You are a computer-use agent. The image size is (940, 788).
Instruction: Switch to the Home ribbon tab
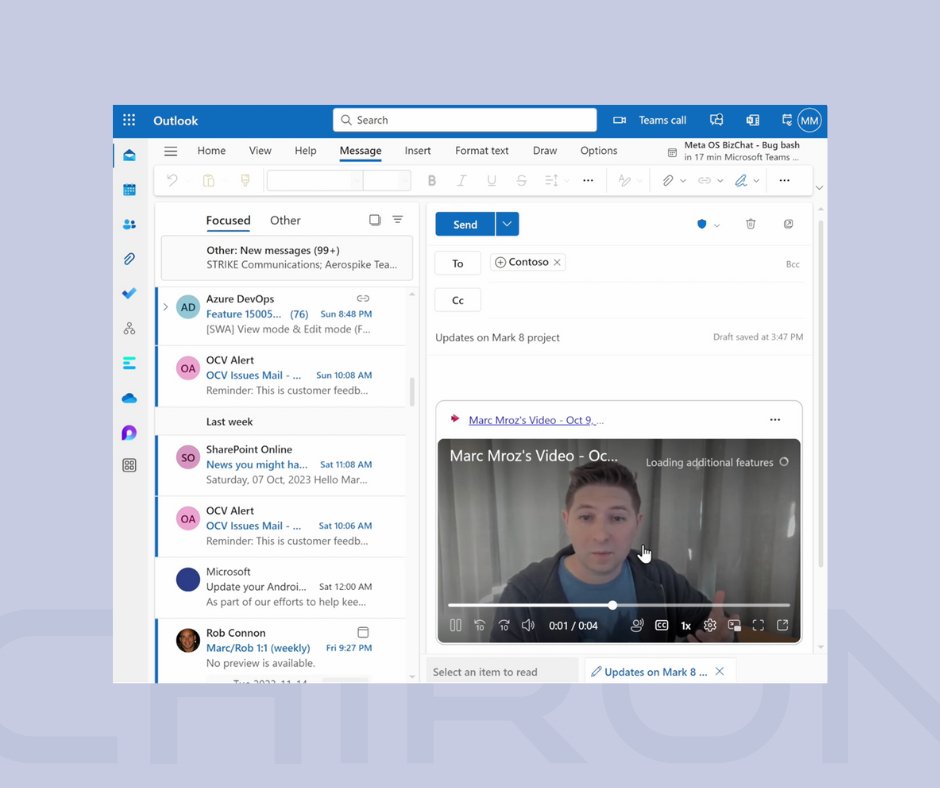click(212, 151)
